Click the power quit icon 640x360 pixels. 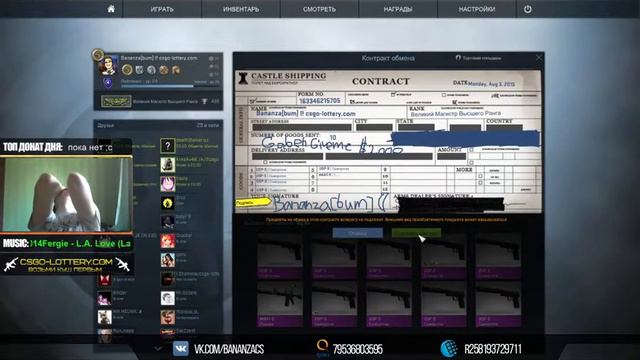click(528, 9)
